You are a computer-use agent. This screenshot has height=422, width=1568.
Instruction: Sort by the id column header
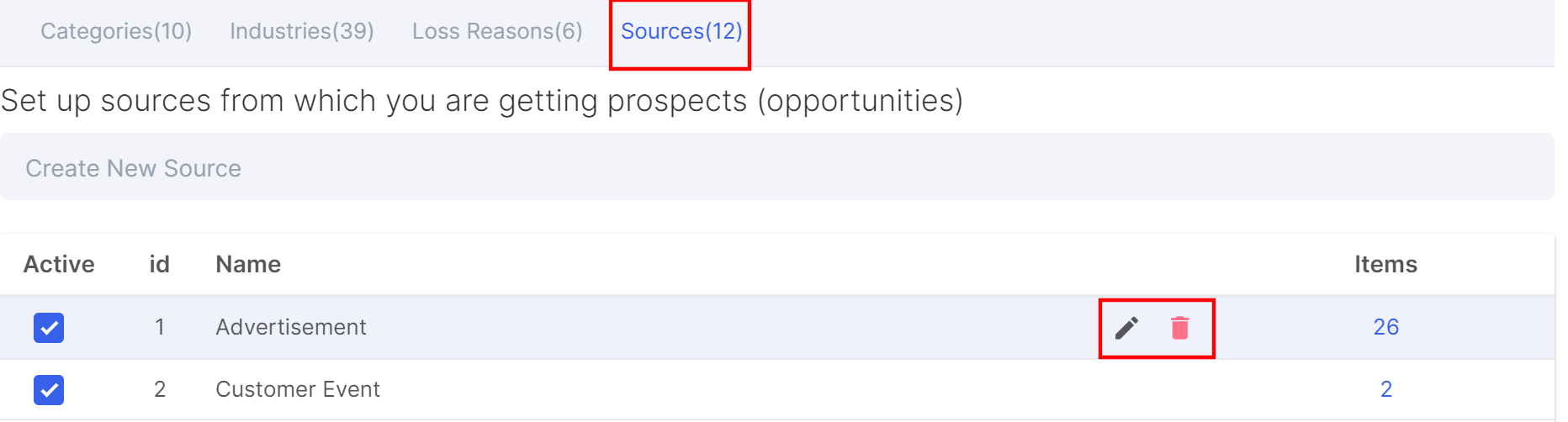click(159, 264)
